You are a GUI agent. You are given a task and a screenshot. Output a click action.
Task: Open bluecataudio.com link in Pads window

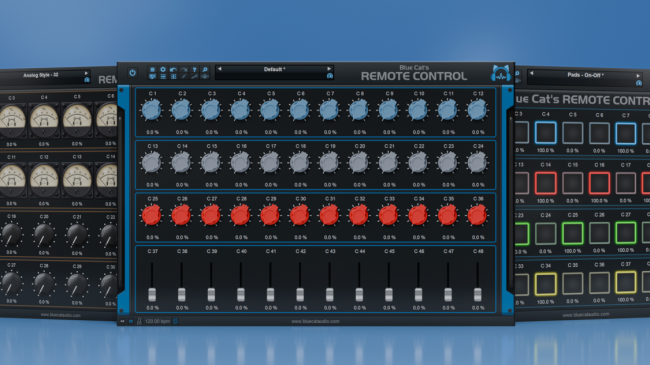586,314
